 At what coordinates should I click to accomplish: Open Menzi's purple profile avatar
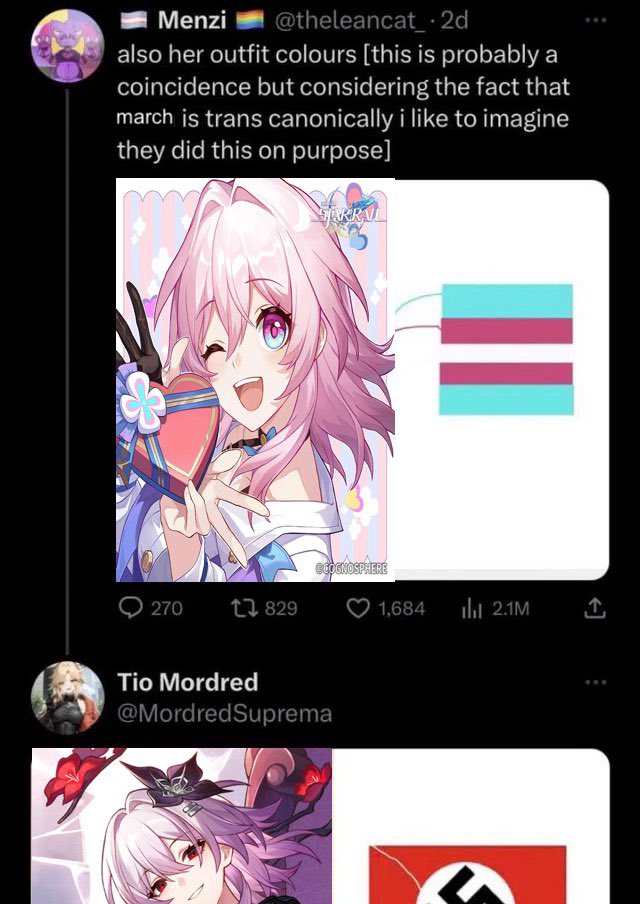tap(68, 45)
